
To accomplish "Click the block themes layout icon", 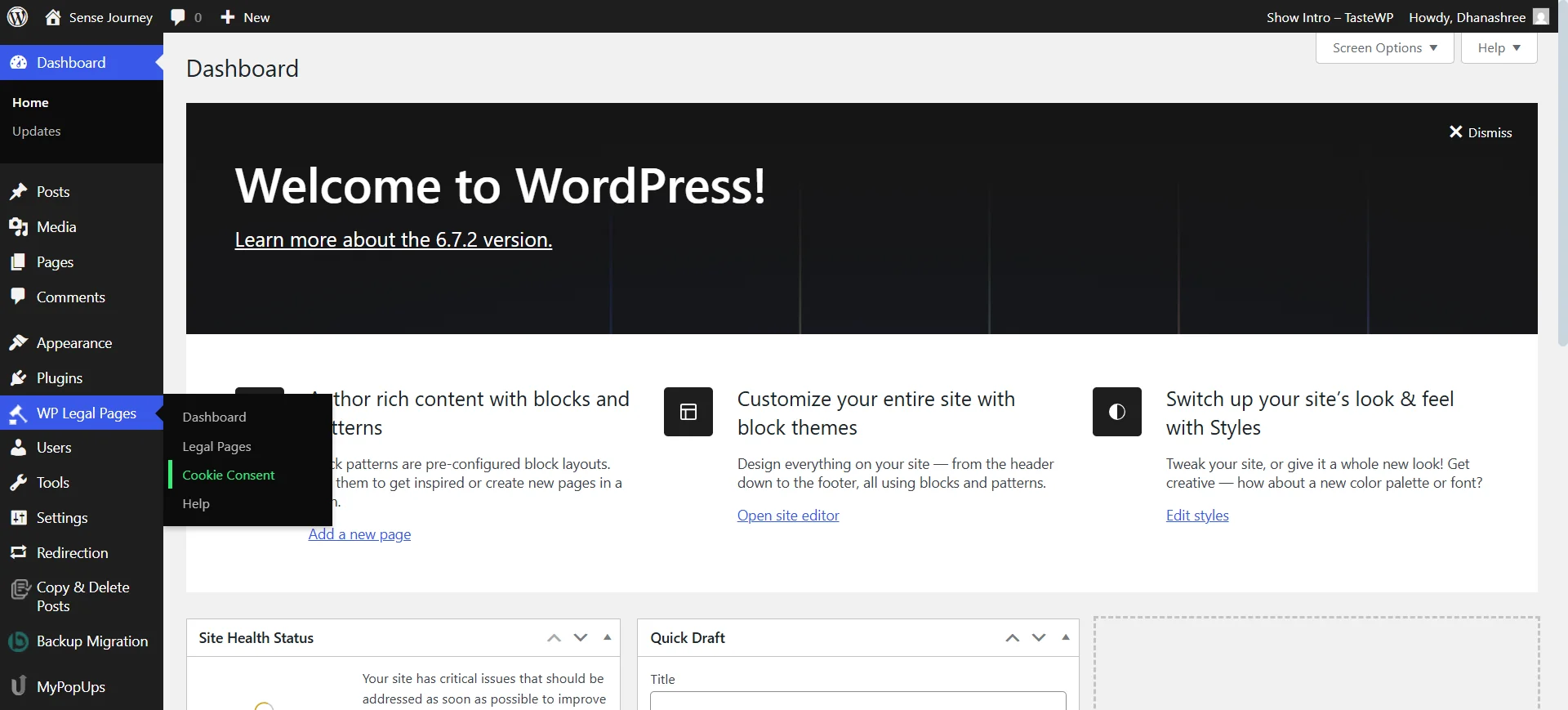I will [688, 412].
